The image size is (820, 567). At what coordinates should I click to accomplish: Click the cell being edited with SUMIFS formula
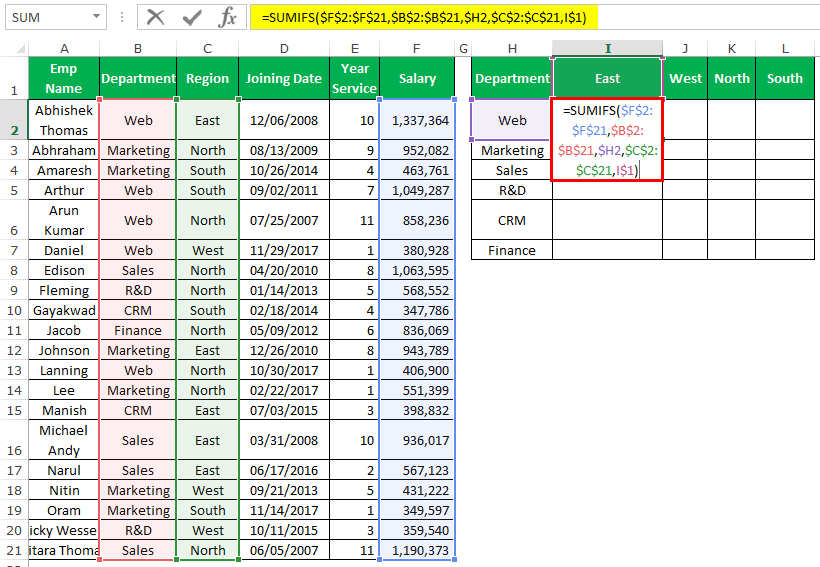(x=607, y=140)
